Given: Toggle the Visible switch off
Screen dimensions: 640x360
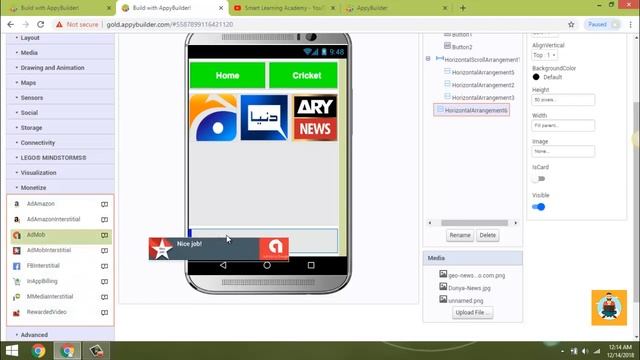Looking at the screenshot, I should [539, 207].
